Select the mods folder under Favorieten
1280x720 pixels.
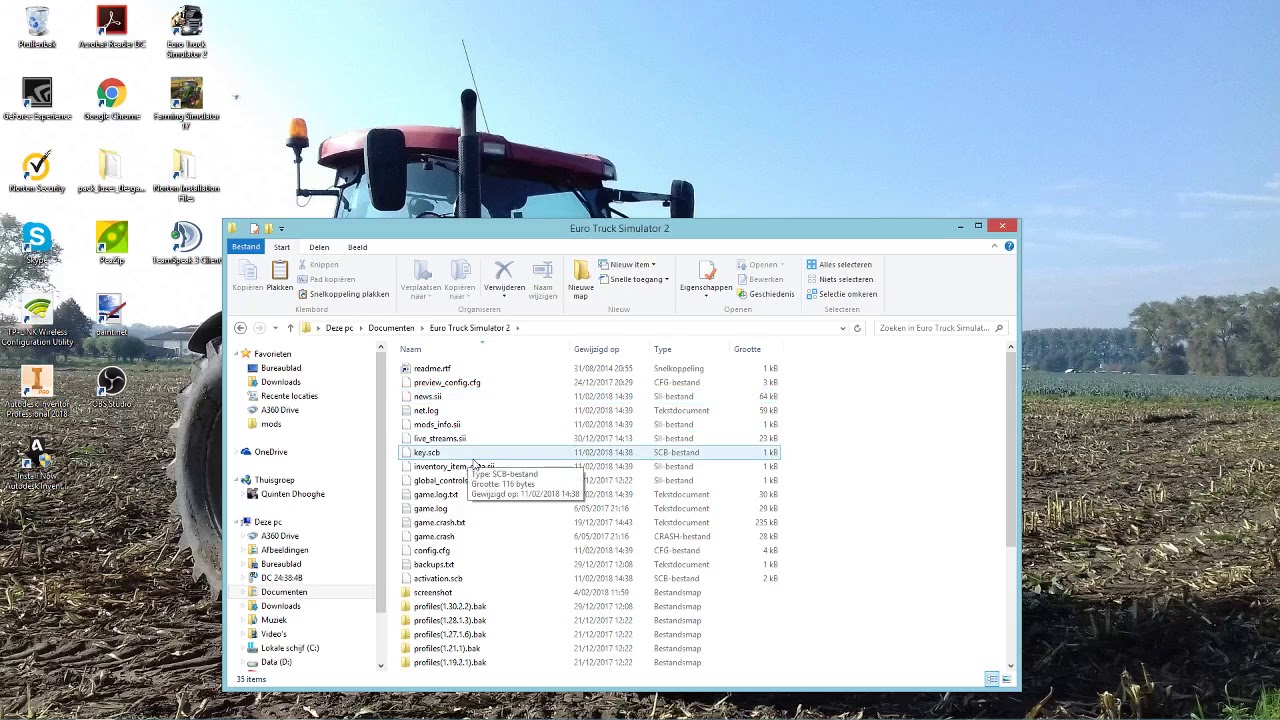point(271,424)
